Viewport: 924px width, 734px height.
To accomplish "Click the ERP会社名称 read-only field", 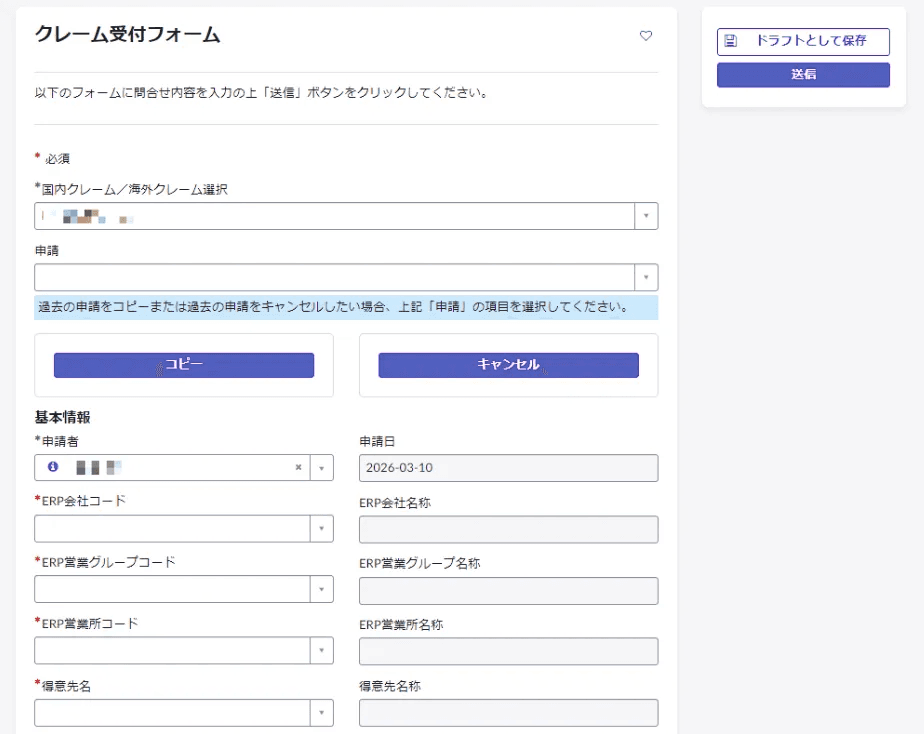I will [509, 529].
